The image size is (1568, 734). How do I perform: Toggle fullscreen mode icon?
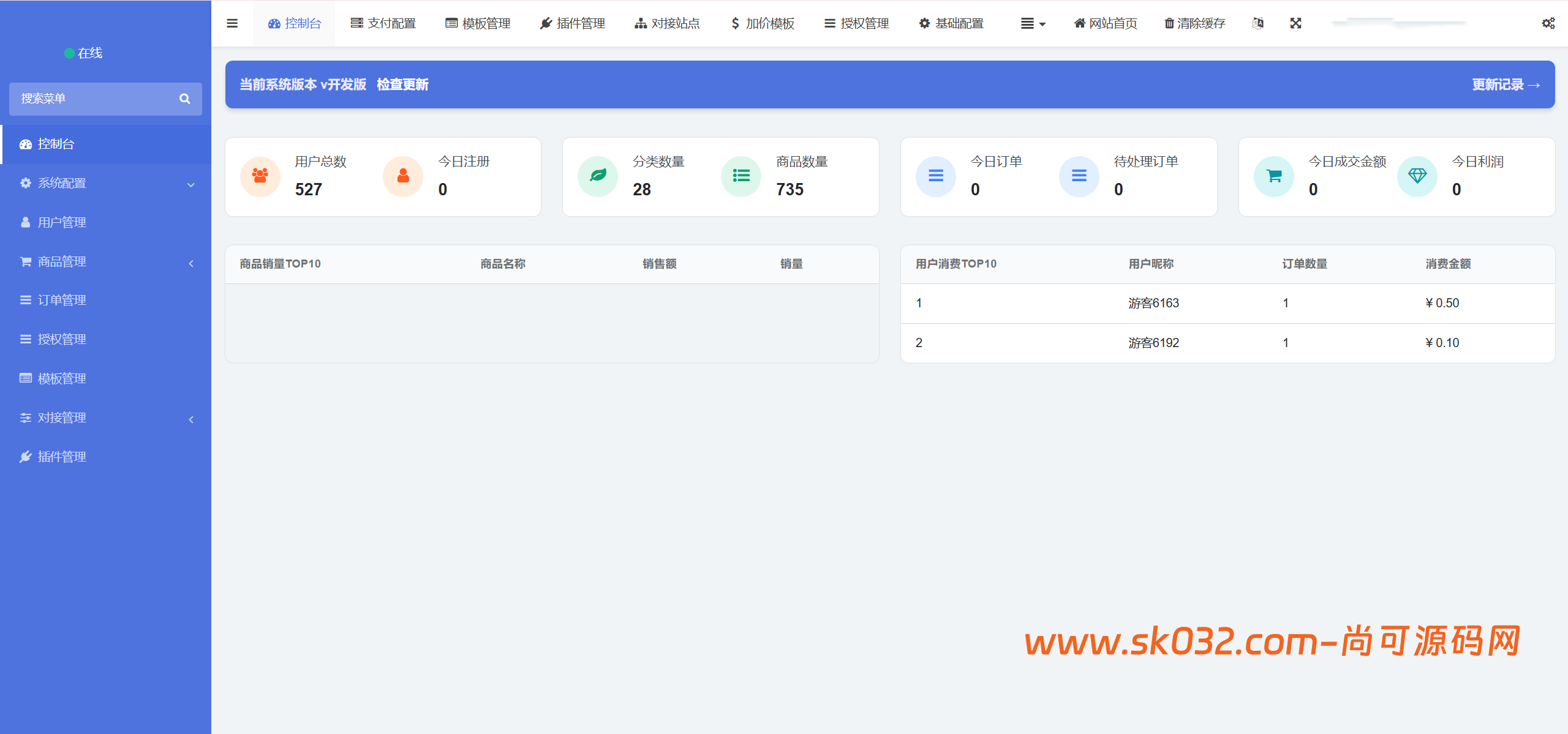(x=1296, y=23)
